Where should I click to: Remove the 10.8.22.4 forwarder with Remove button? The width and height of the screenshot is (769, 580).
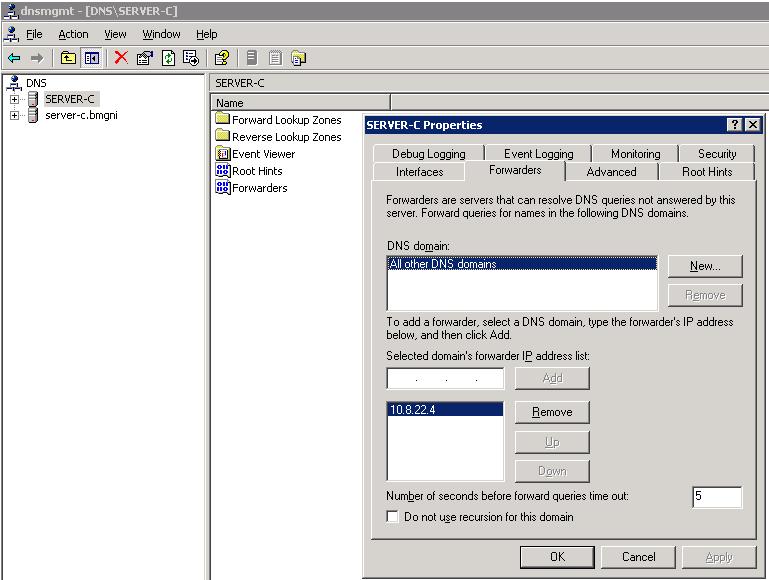[x=552, y=412]
